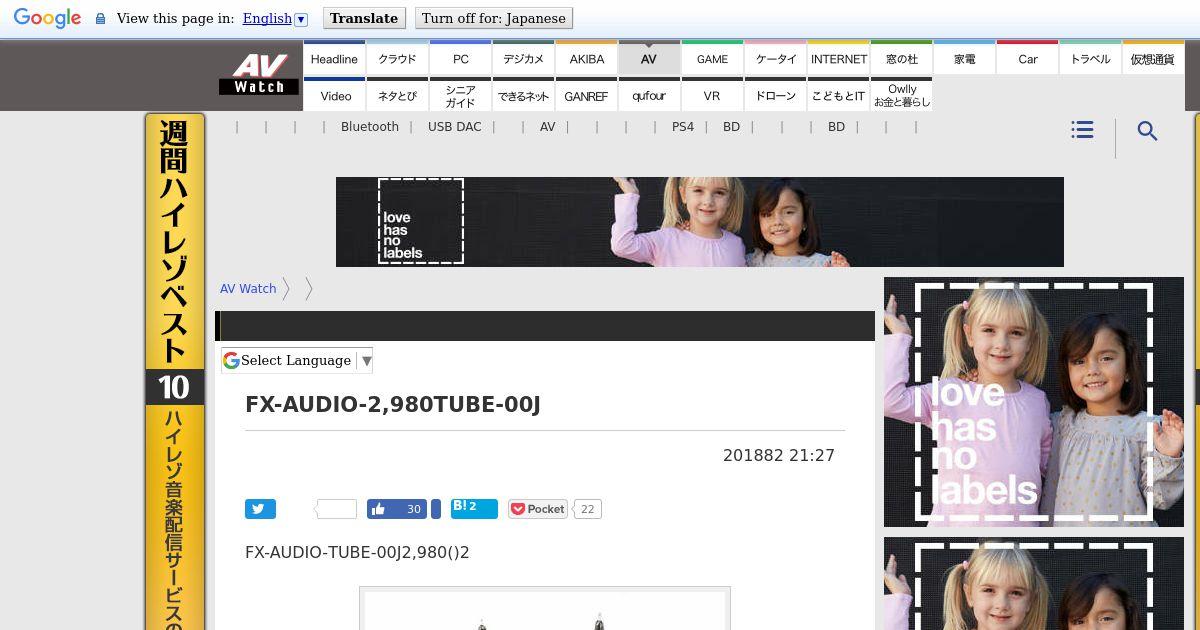Open the ケータイ tab

(775, 58)
